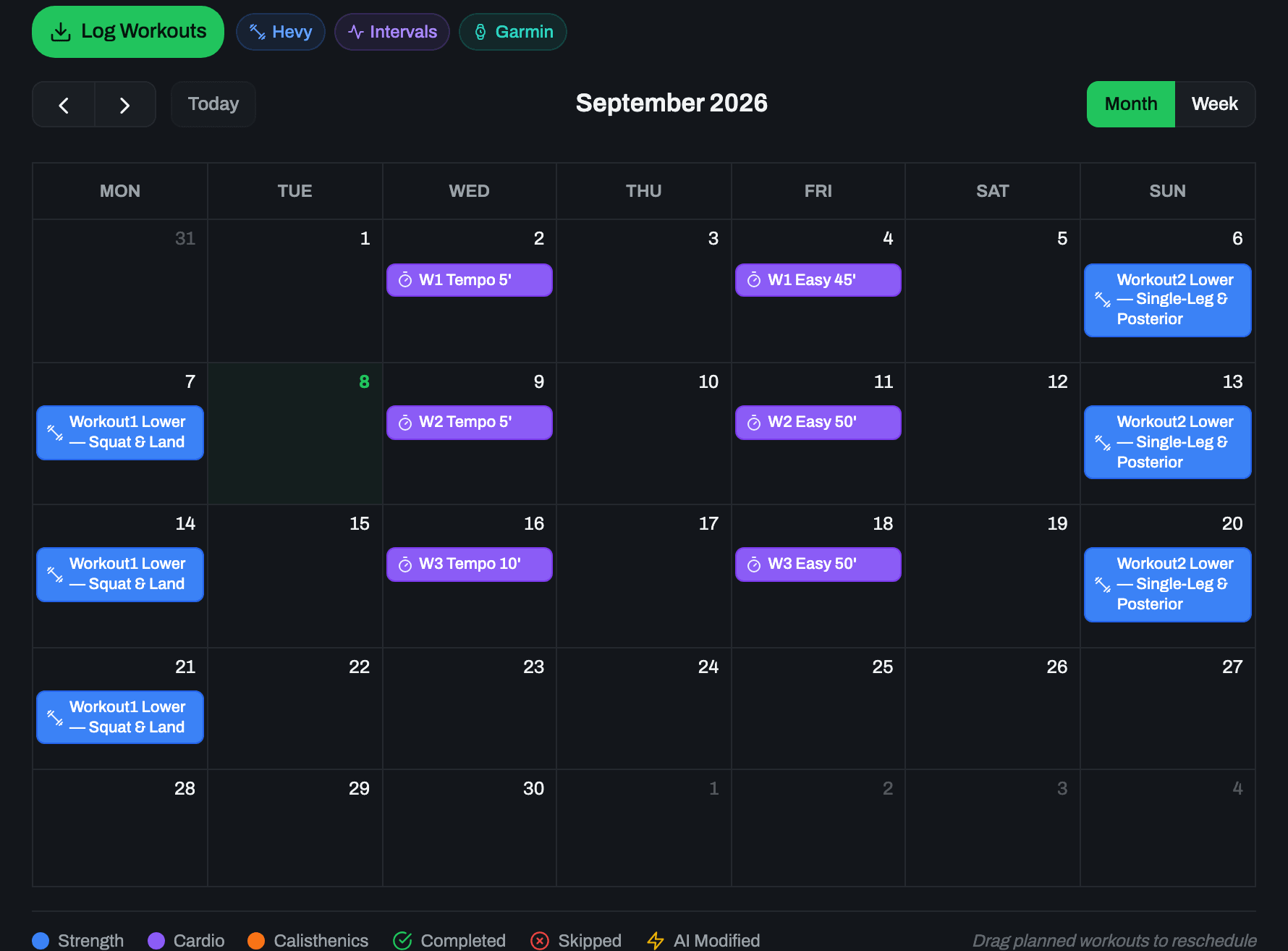Image resolution: width=1288 pixels, height=951 pixels.
Task: Open Workout2 Lower on September 13
Action: (1168, 442)
